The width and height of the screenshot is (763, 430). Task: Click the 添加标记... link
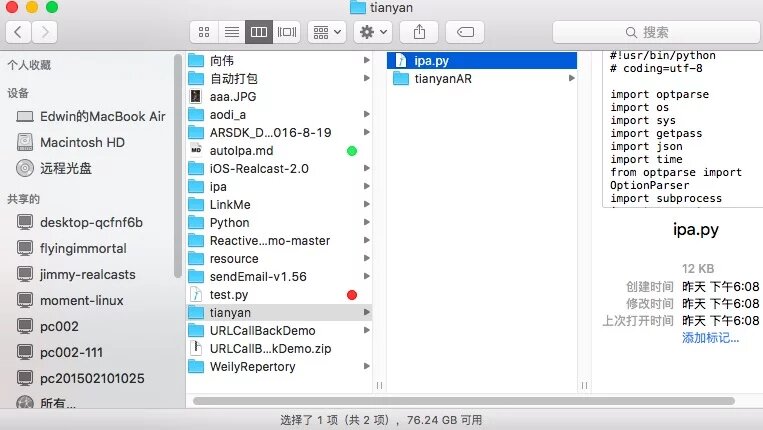coord(710,338)
